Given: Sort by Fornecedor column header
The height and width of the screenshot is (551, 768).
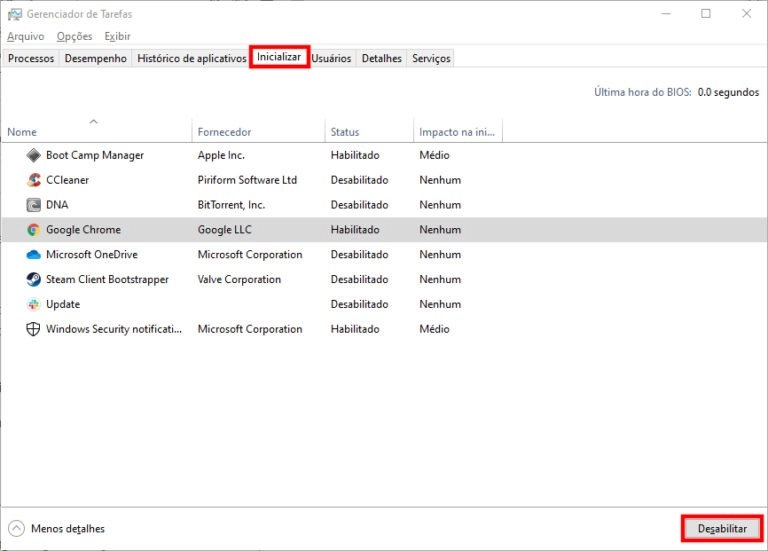Looking at the screenshot, I should 224,132.
